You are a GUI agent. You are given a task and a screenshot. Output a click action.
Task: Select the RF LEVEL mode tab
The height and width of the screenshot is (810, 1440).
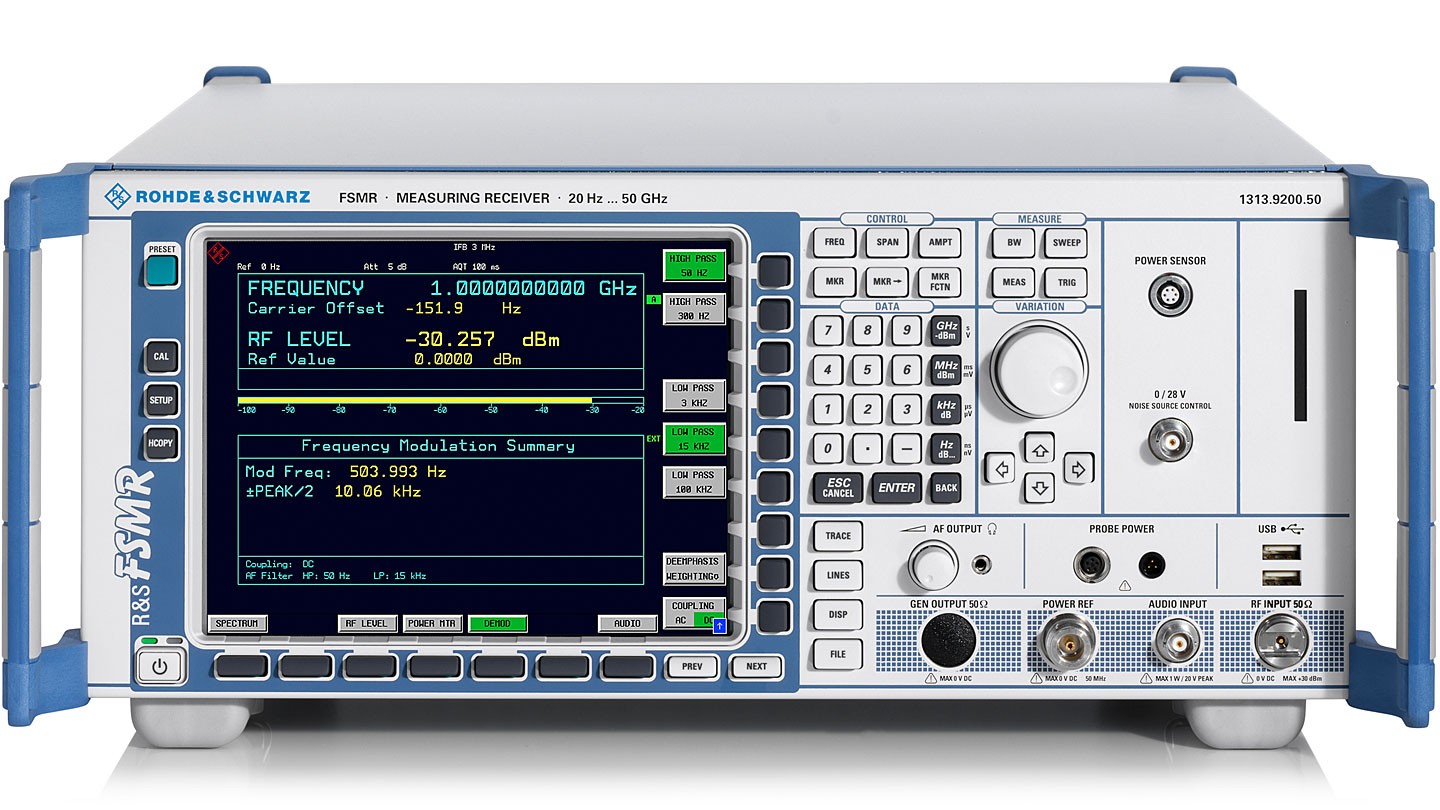pos(367,623)
